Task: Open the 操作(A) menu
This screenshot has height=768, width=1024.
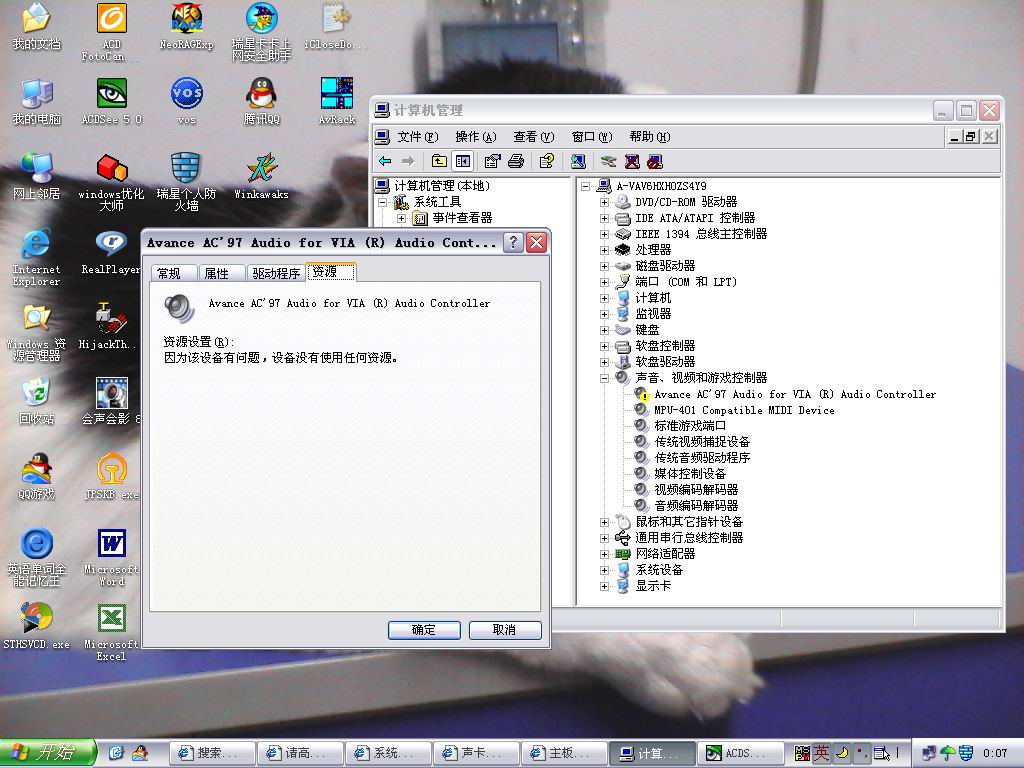Action: tap(475, 136)
